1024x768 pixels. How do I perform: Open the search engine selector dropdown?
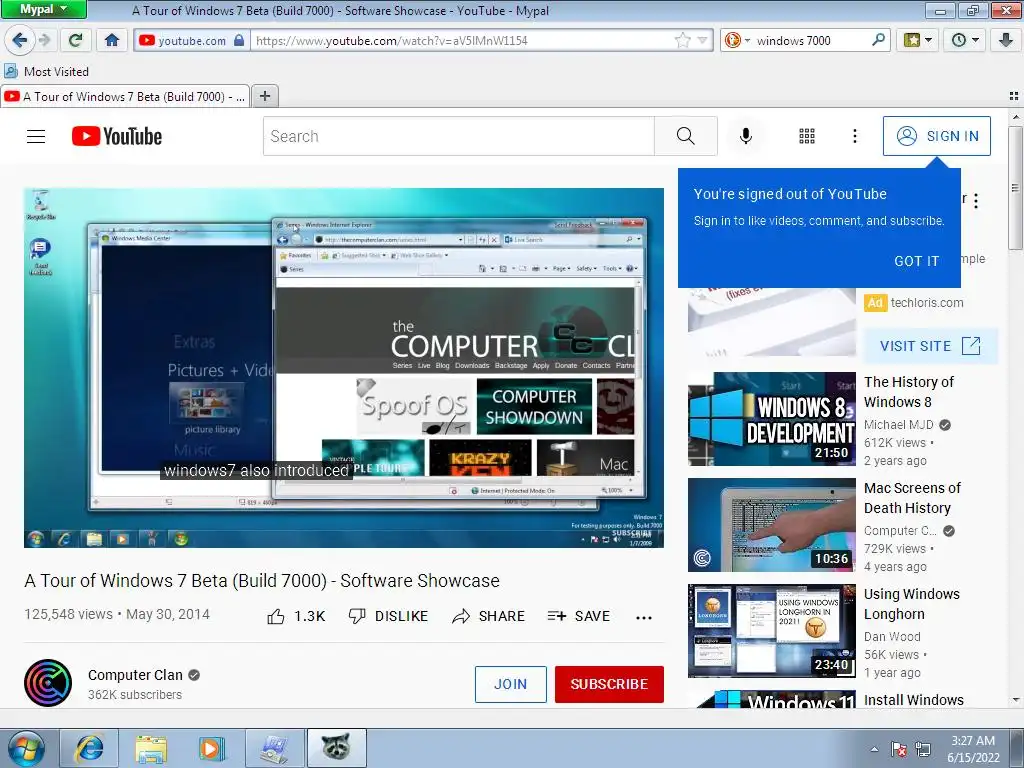point(736,40)
